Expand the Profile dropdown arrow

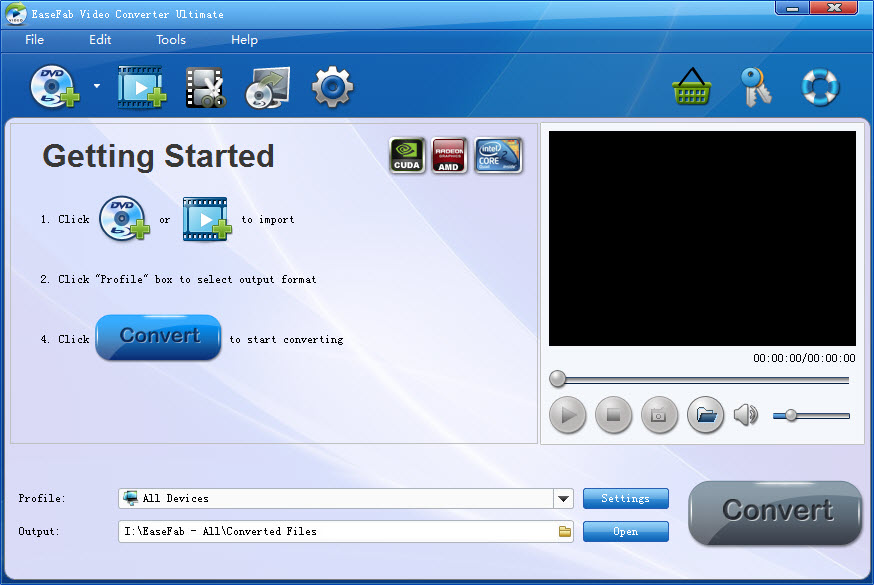pos(564,499)
